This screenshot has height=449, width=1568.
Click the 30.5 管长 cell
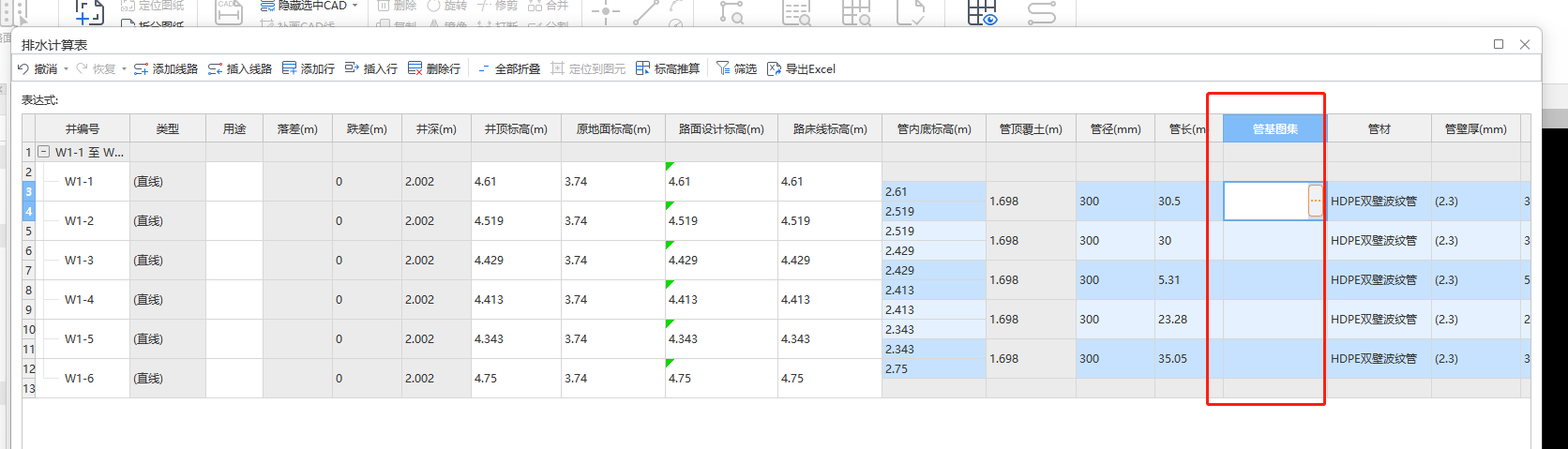1188,201
